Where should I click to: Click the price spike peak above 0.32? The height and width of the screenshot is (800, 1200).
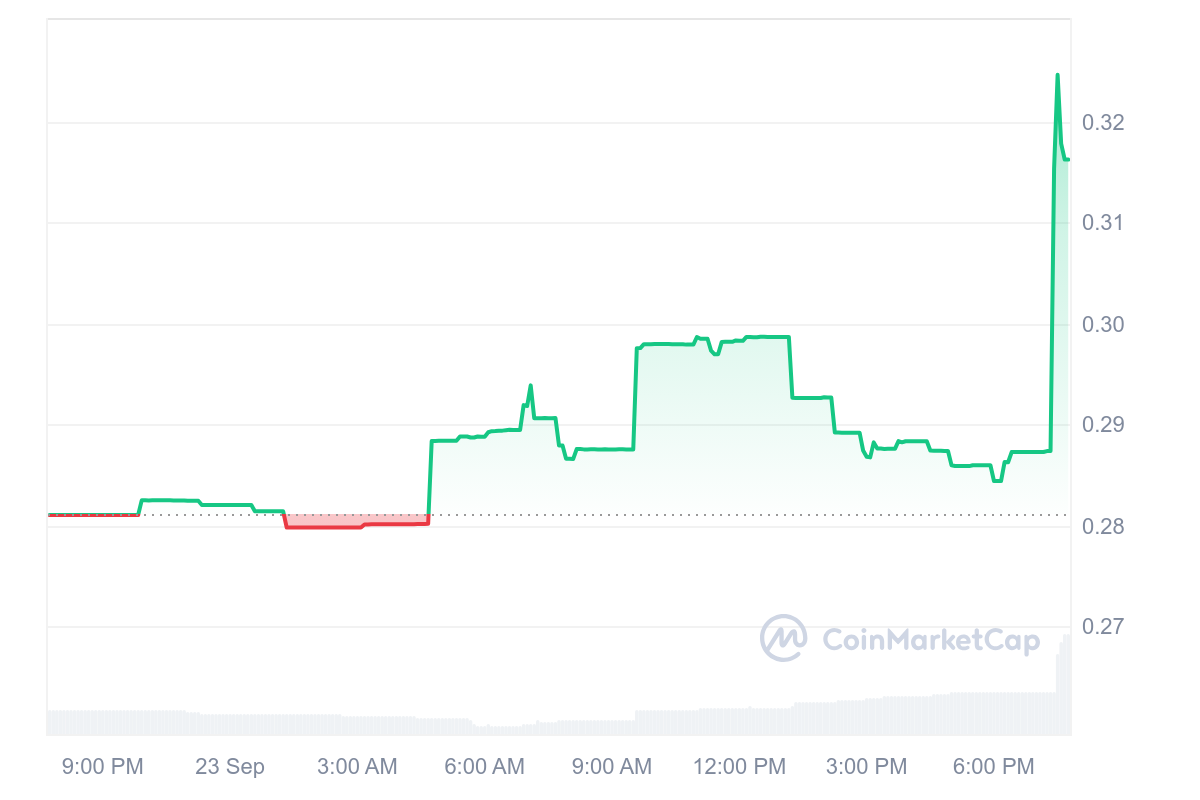(x=1057, y=75)
